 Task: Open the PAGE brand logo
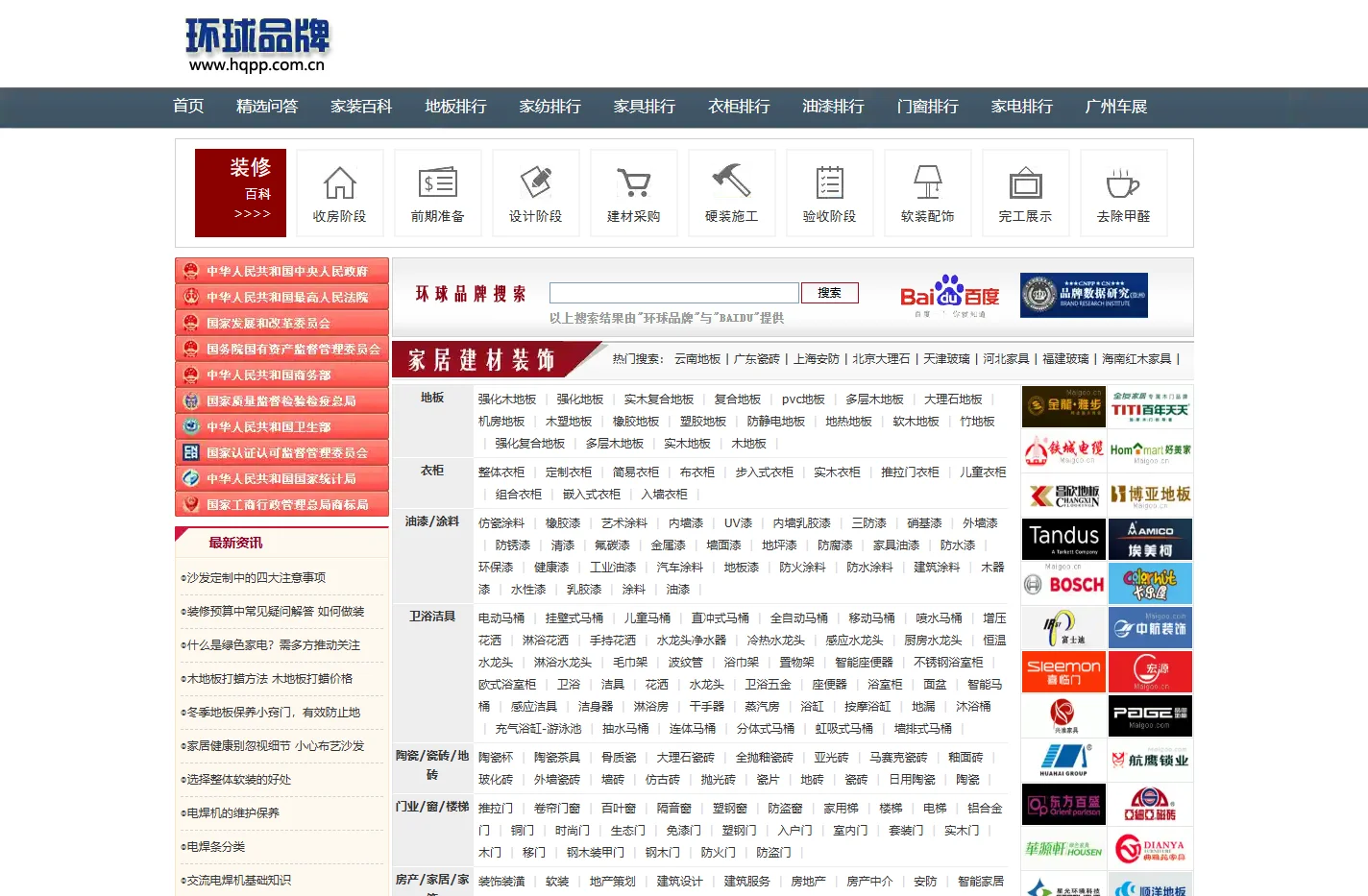click(1150, 715)
